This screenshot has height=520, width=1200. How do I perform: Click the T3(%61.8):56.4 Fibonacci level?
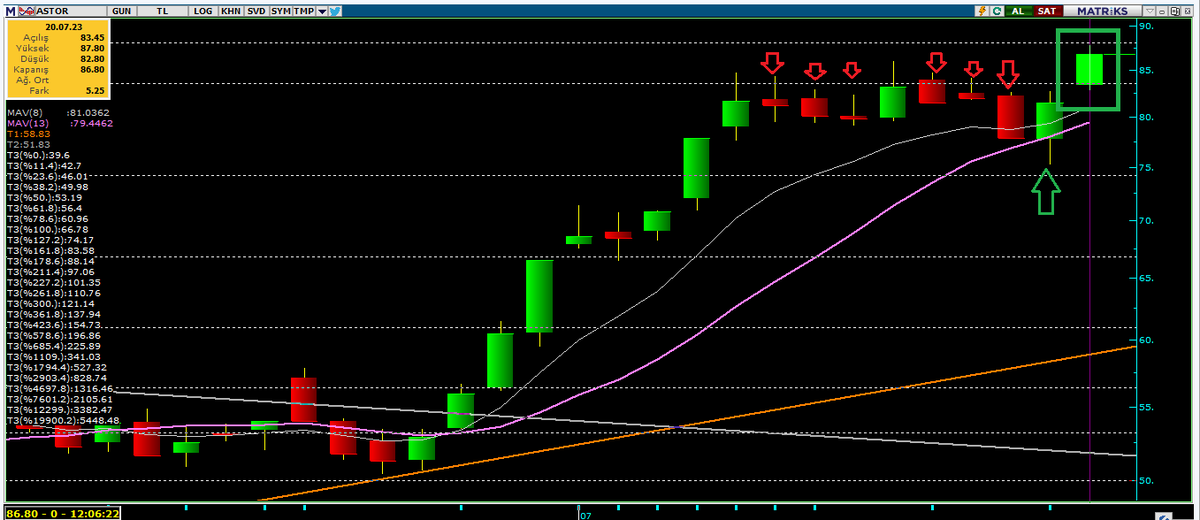(45, 208)
